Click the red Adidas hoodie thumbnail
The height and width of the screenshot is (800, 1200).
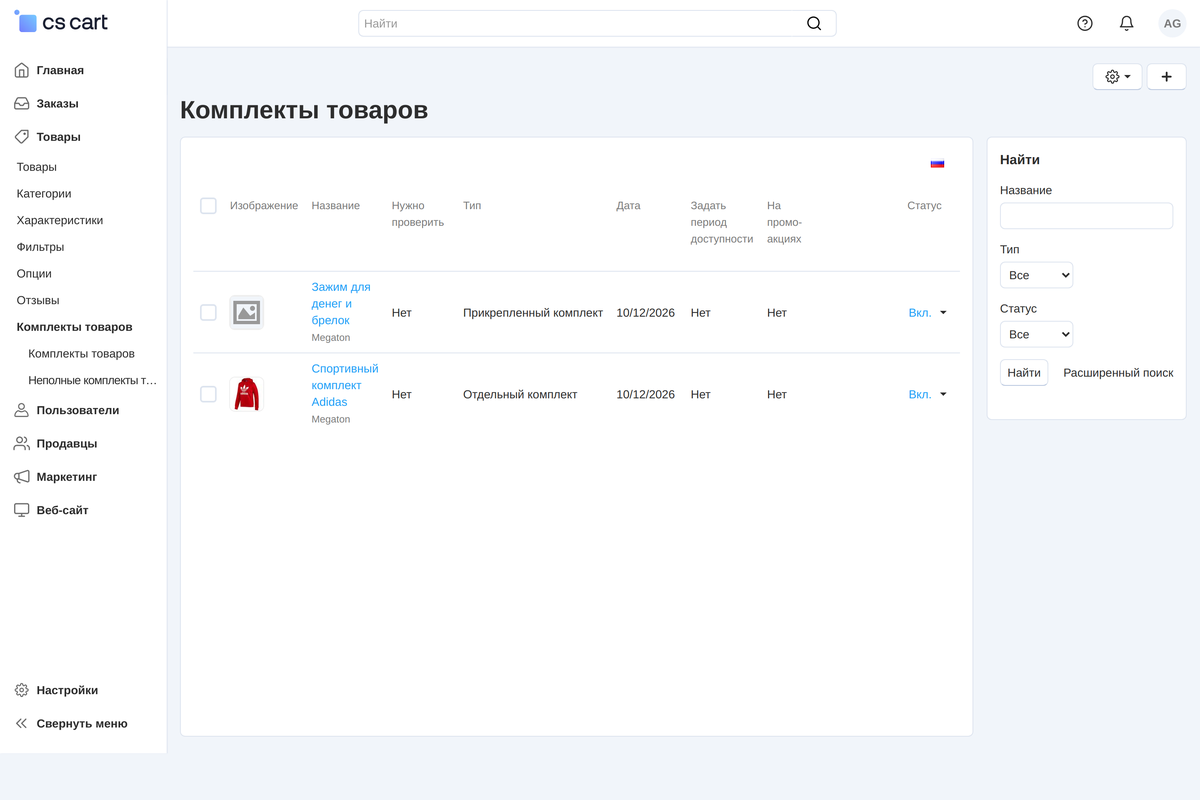click(246, 394)
